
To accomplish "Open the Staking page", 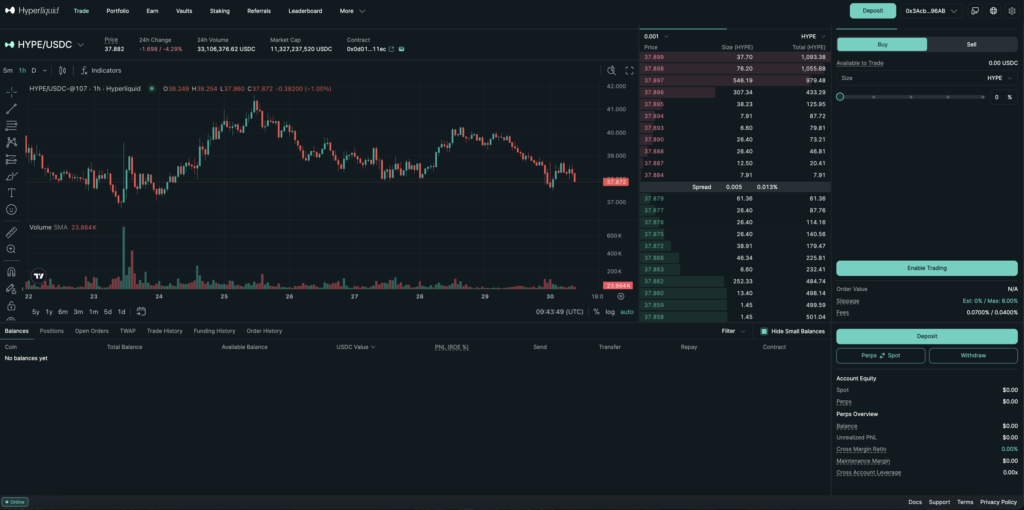I will coord(219,11).
